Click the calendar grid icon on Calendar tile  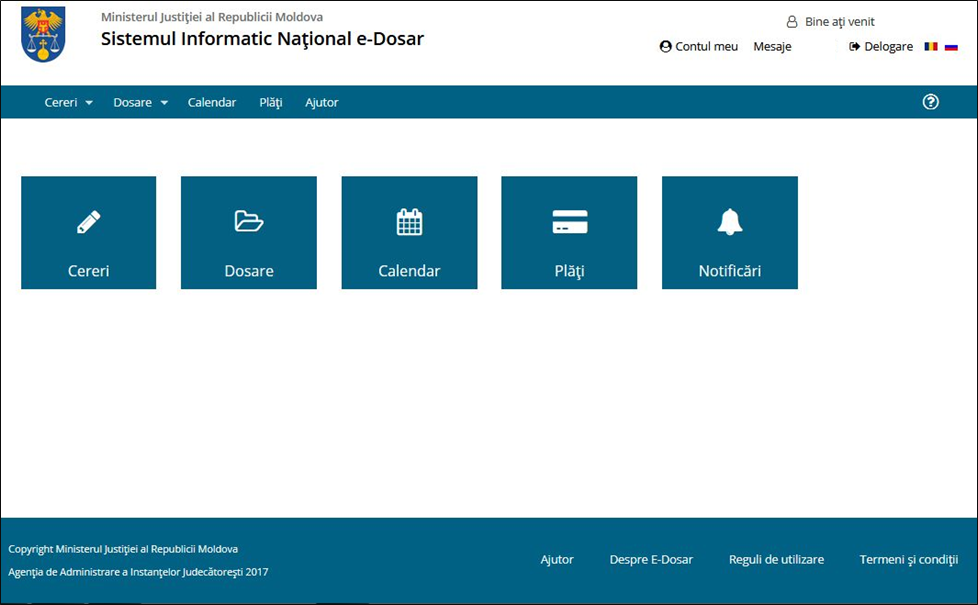click(x=409, y=222)
